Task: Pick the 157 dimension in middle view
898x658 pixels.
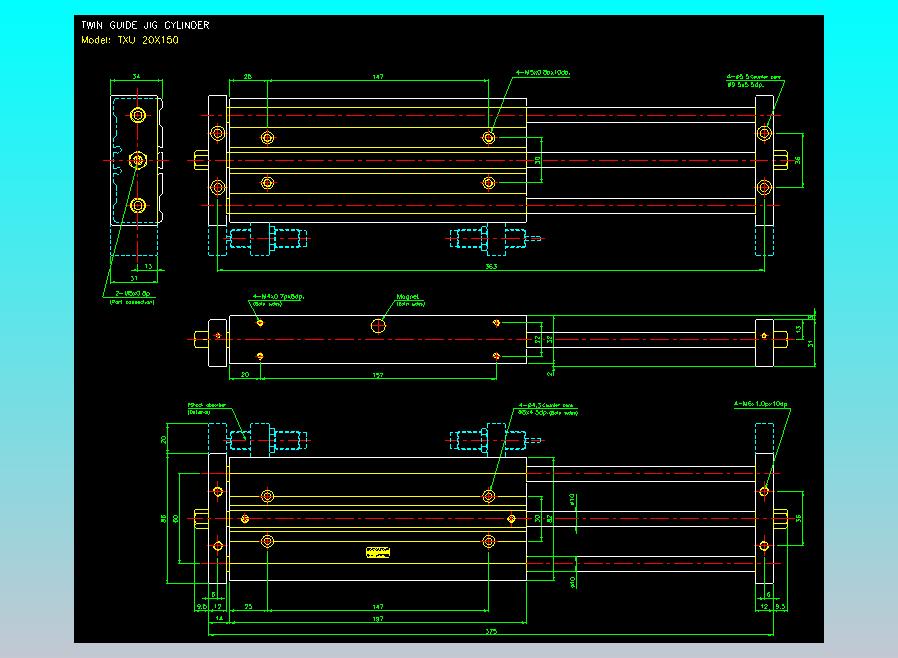Action: pos(378,375)
